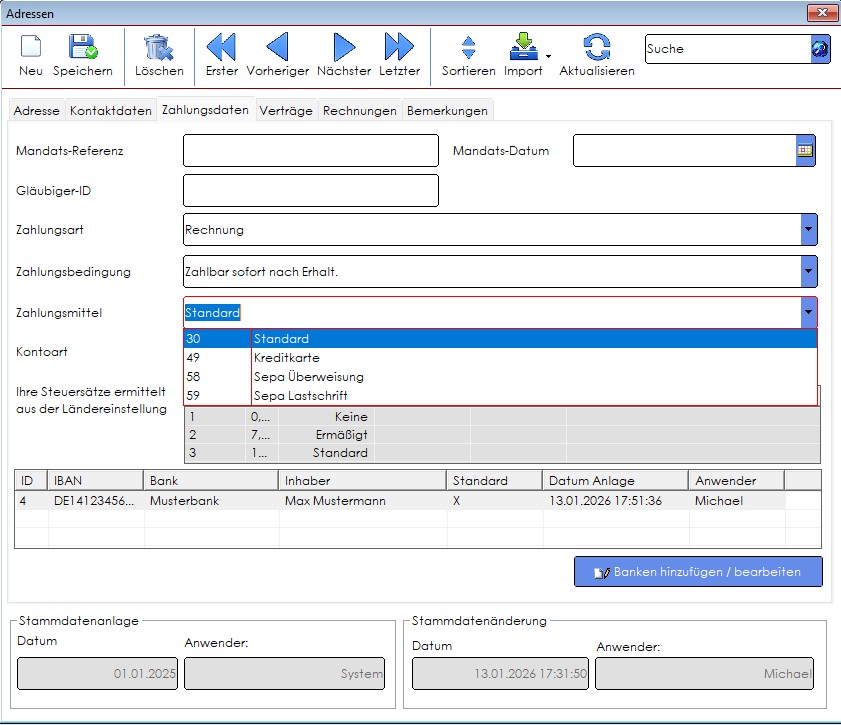
Task: Open the Zahlungsart dropdown
Action: [x=809, y=230]
